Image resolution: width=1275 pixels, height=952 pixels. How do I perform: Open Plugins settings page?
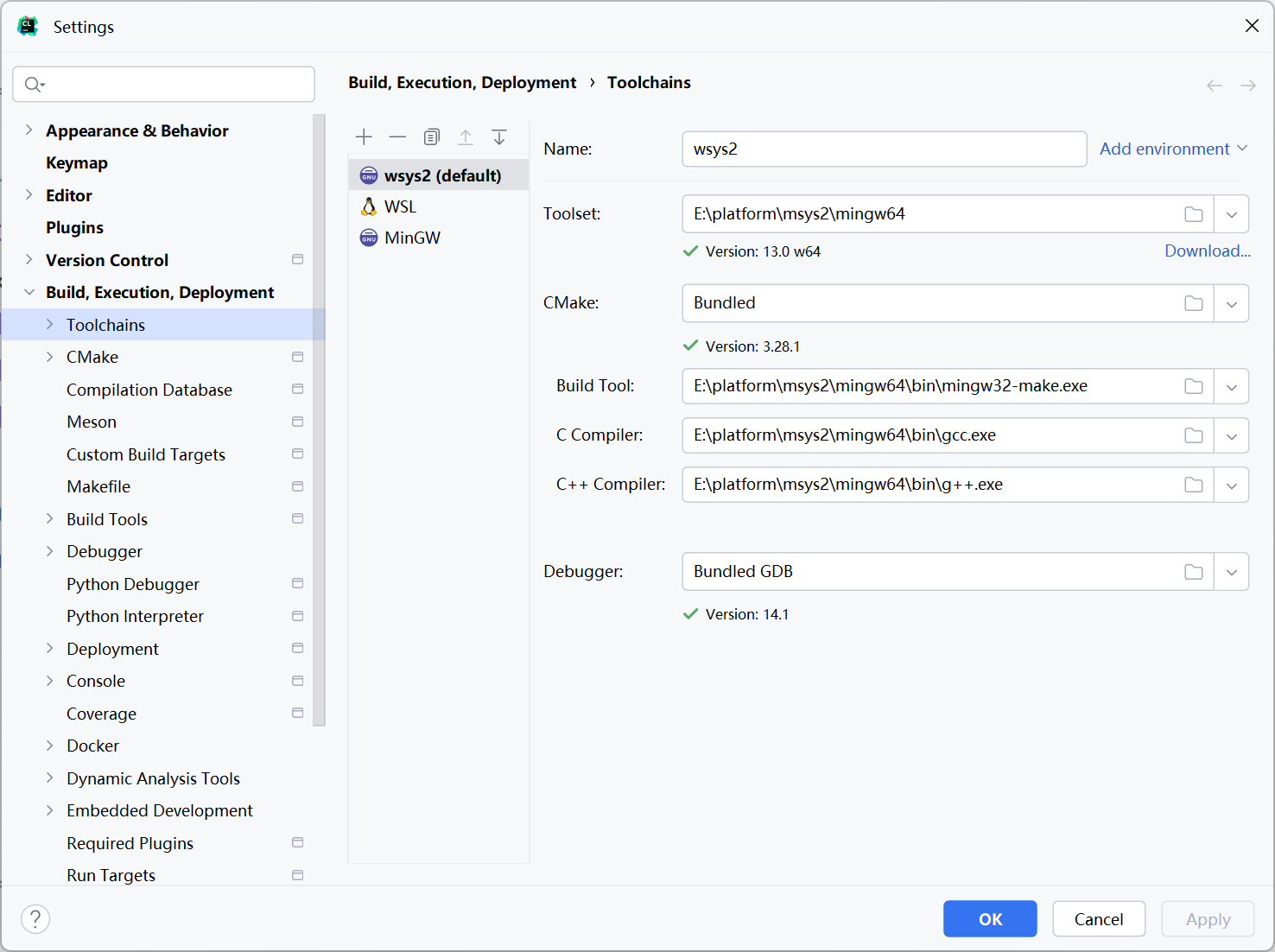pyautogui.click(x=74, y=227)
